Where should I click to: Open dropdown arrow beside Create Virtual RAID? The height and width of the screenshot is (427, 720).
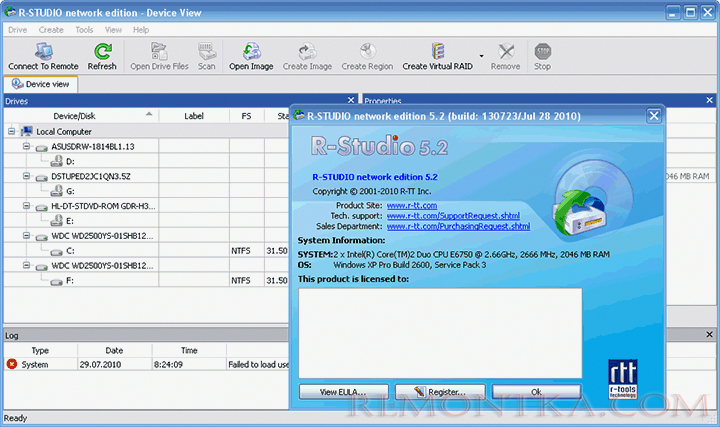481,55
